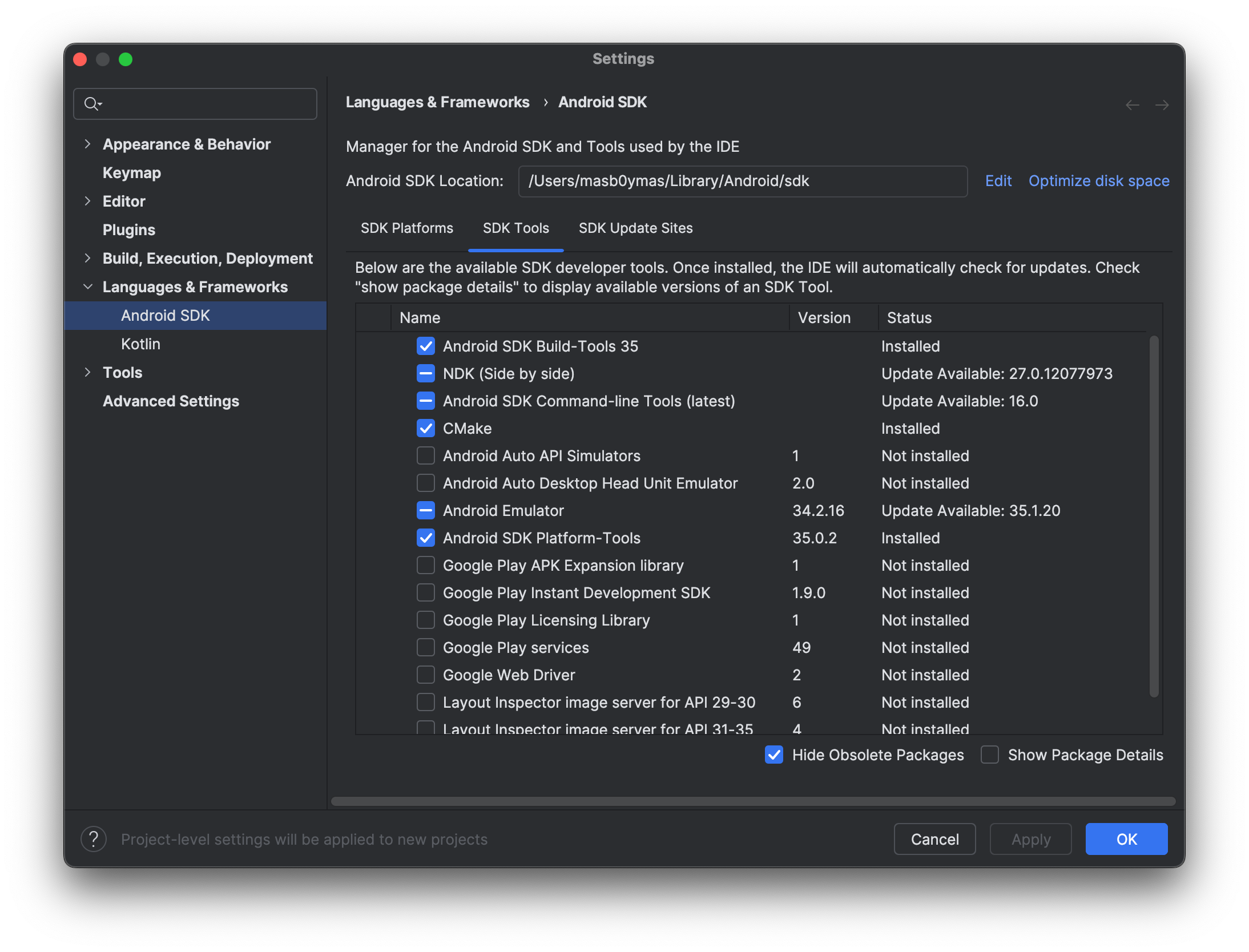Check Android Auto Desktop Head Unit Emulator

tap(426, 483)
